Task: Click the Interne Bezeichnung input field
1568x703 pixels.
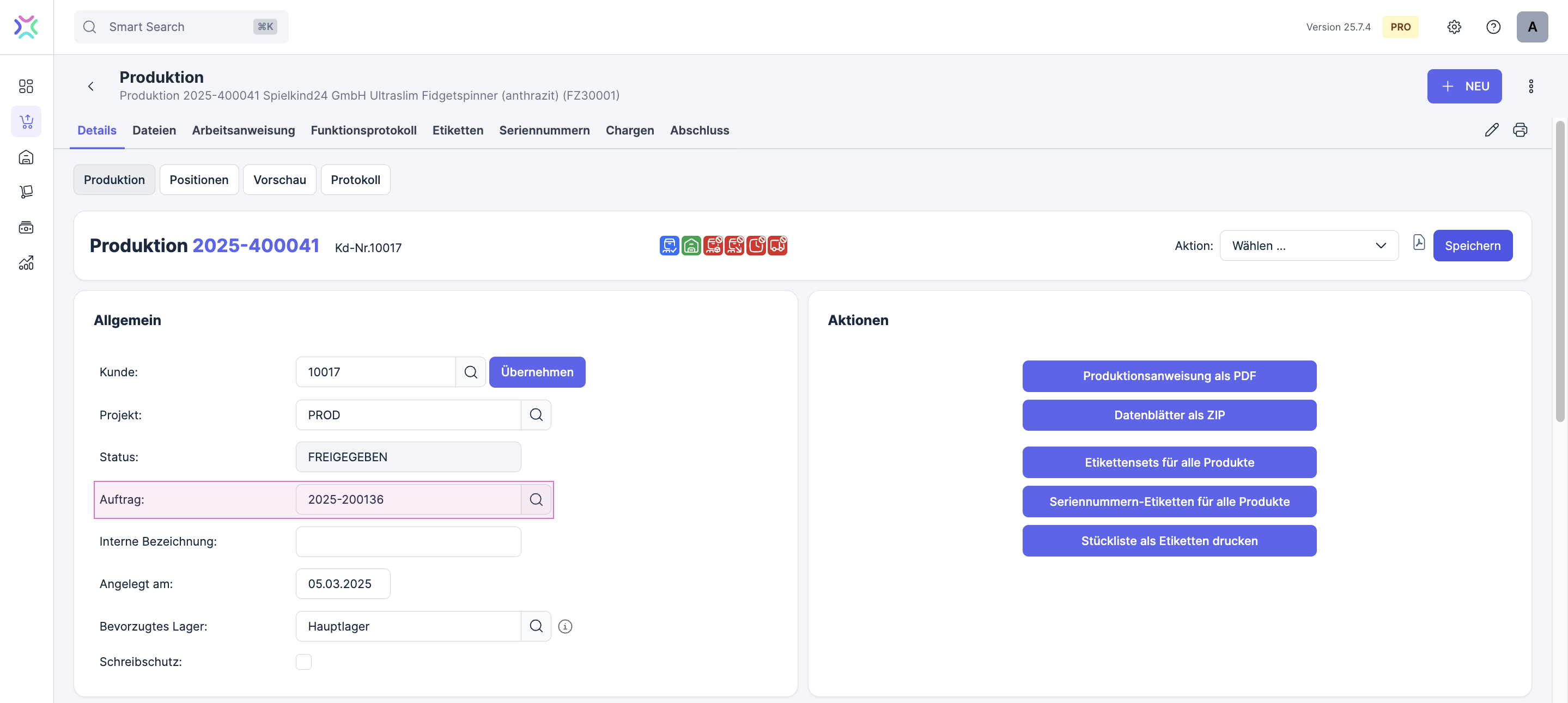Action: pyautogui.click(x=408, y=542)
